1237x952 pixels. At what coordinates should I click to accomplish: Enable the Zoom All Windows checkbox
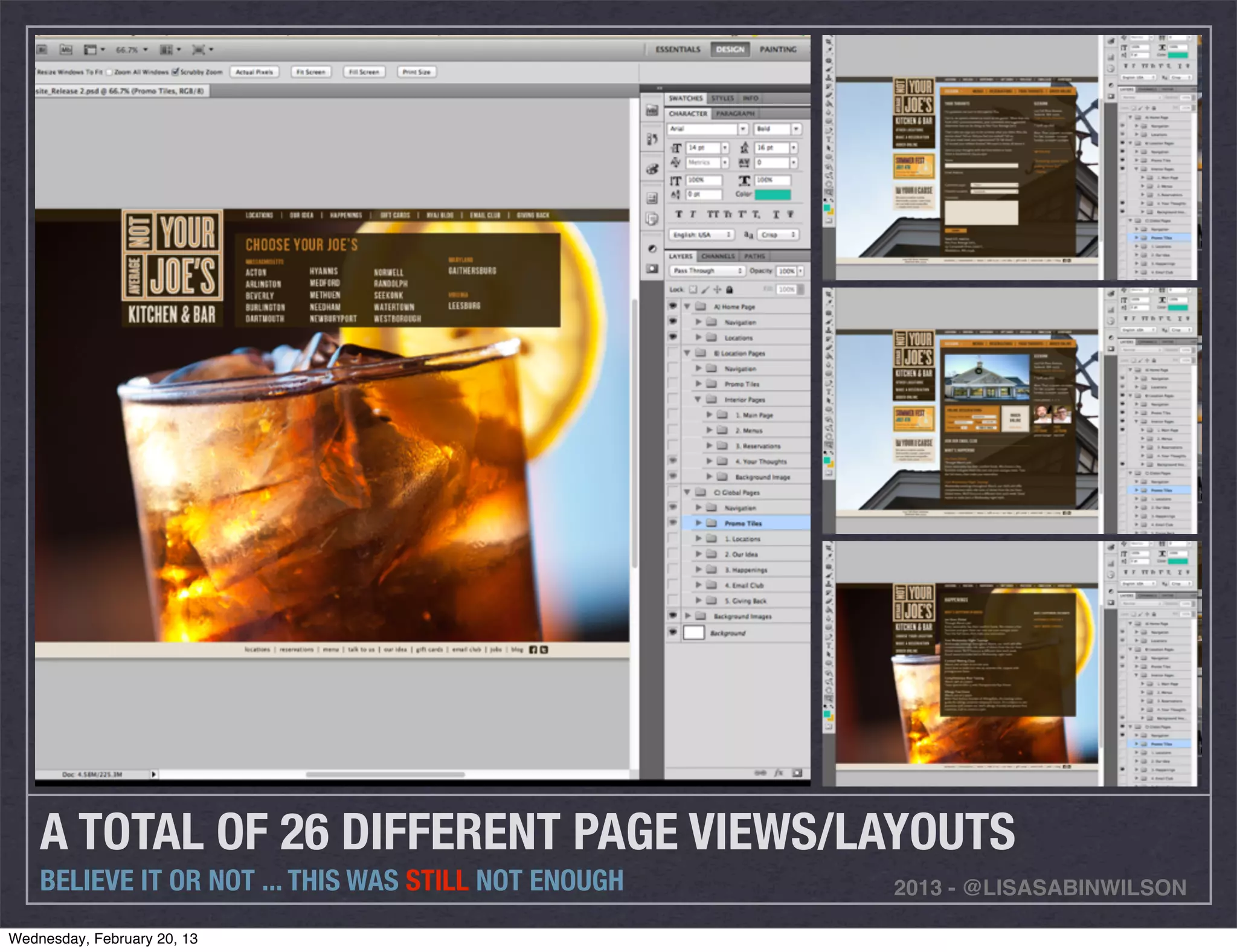coord(109,72)
